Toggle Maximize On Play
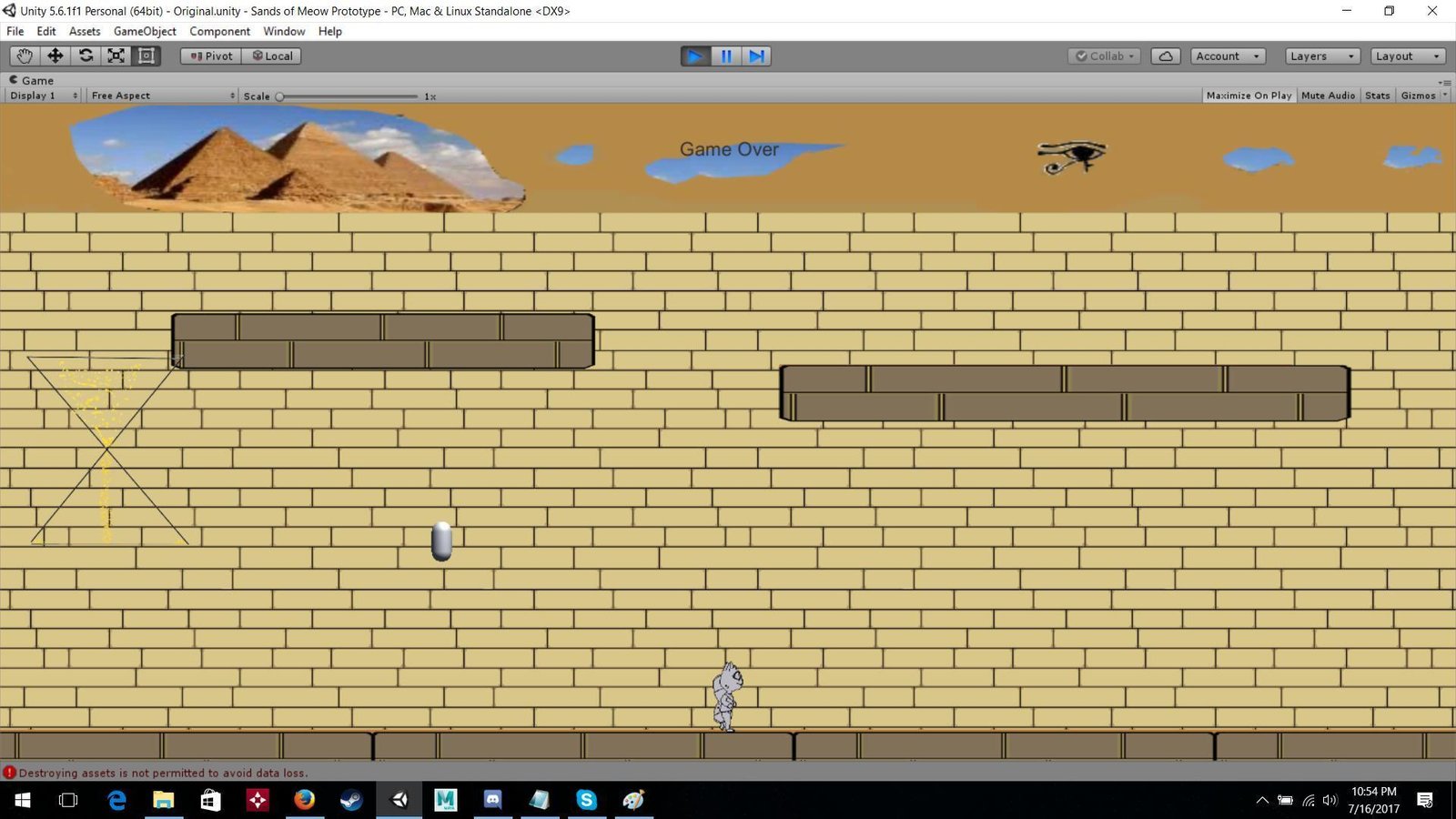The image size is (1456, 819). click(x=1249, y=96)
